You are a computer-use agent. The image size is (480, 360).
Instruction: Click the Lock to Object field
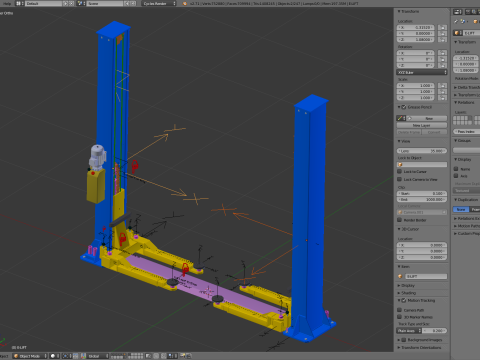tap(422, 165)
